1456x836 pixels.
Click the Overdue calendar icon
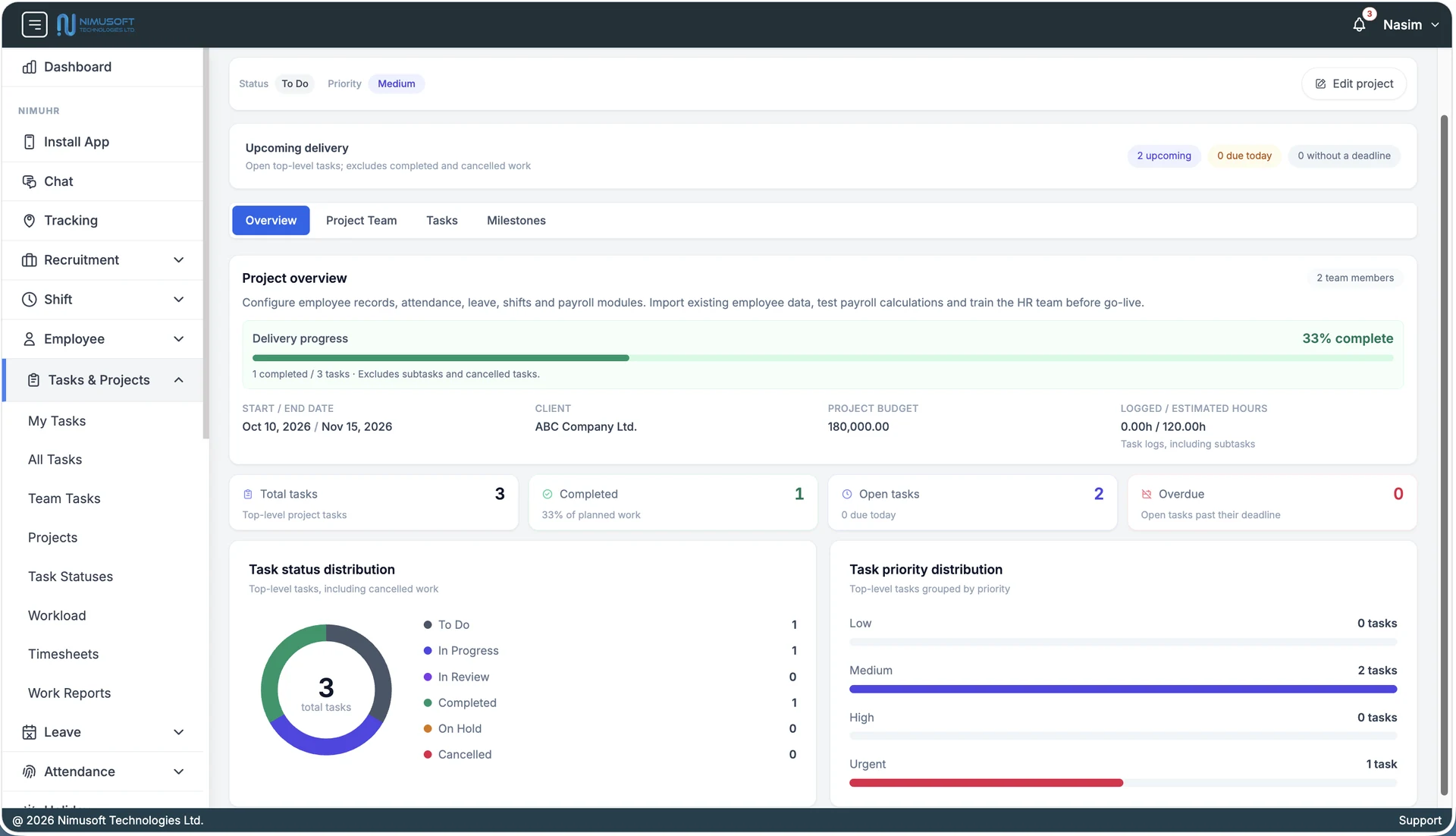(x=1147, y=494)
